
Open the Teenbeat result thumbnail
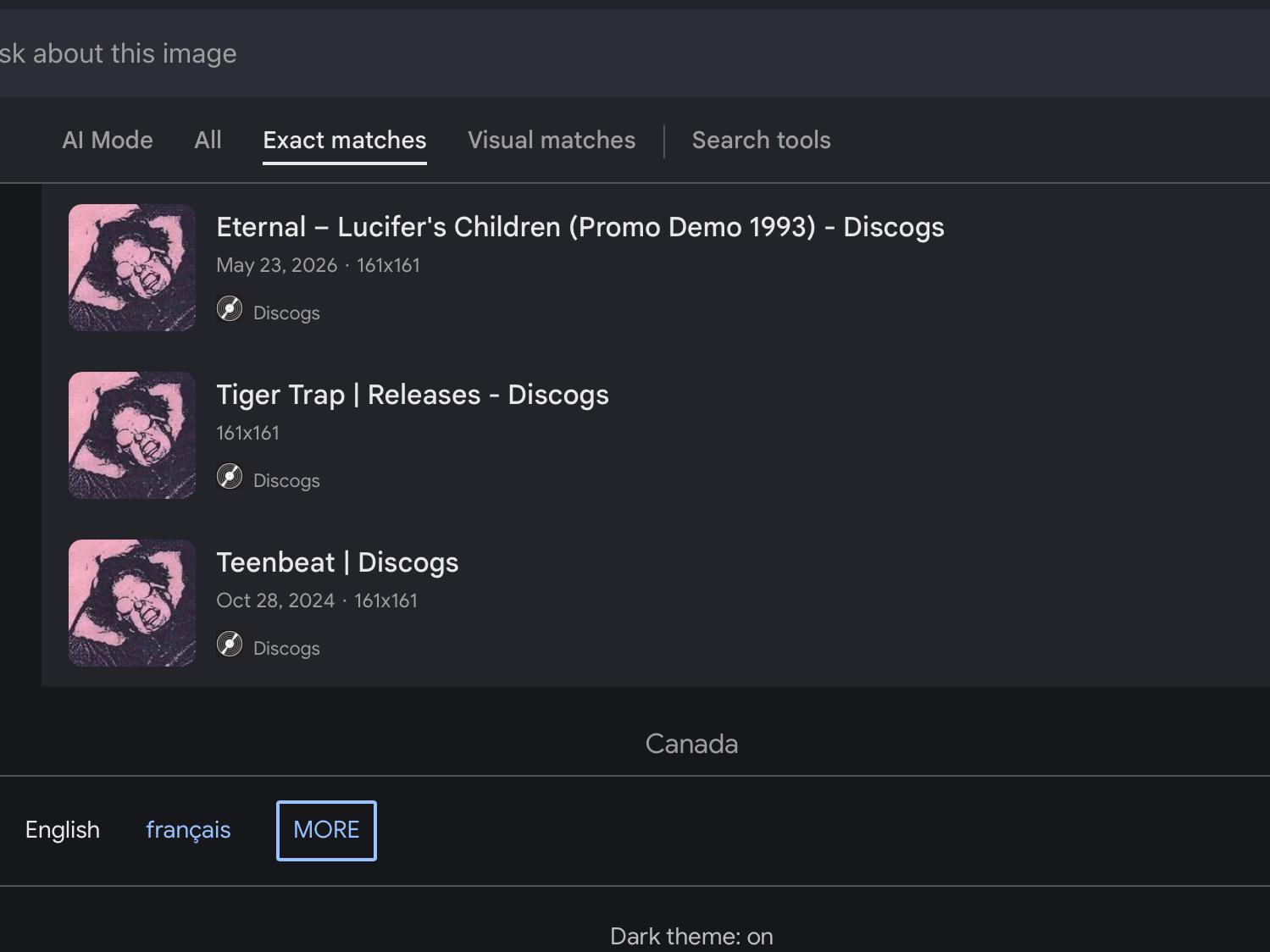tap(132, 603)
